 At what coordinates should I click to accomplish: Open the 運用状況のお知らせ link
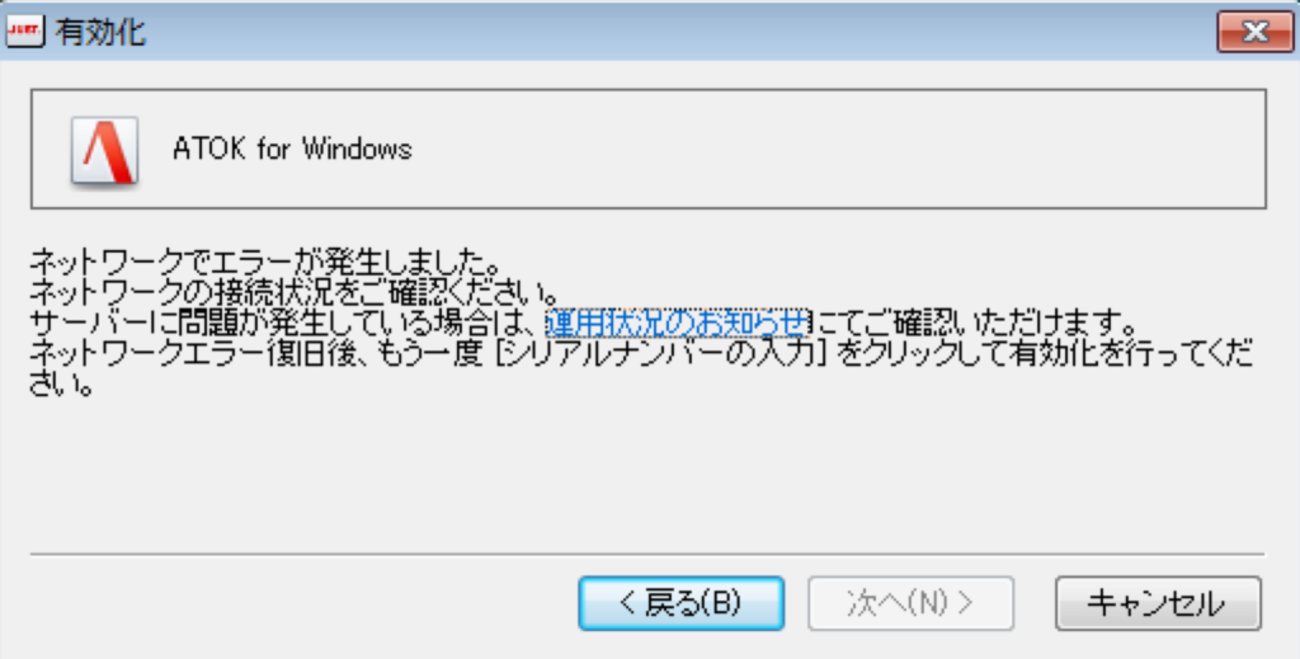677,323
